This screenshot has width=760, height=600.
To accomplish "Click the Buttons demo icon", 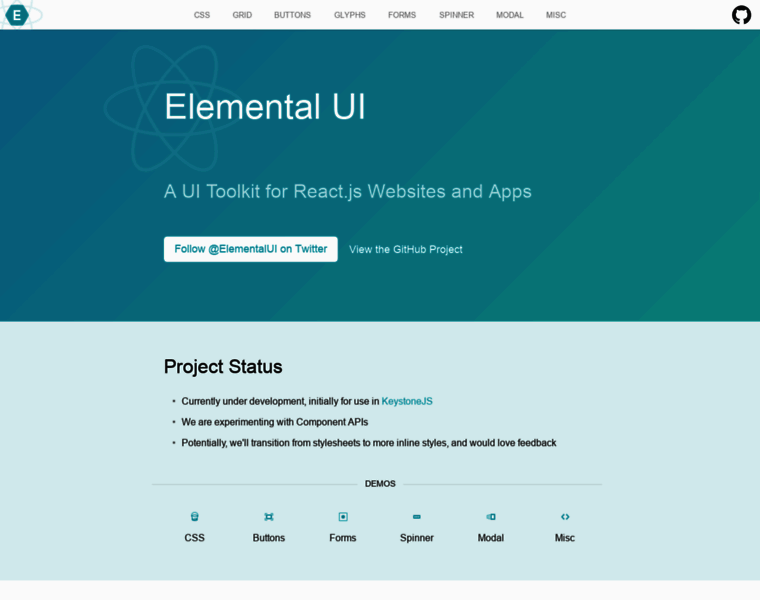I will (x=269, y=517).
